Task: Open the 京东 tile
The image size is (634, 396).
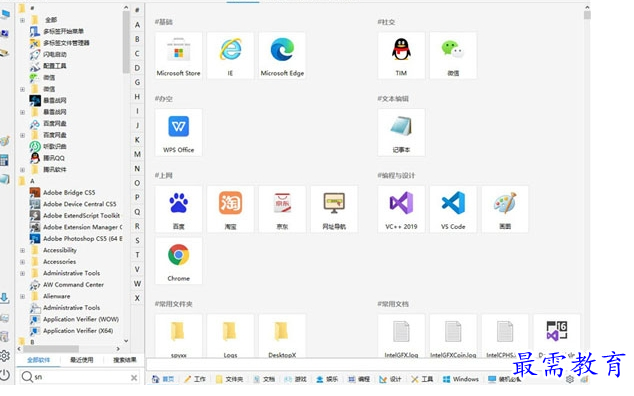Action: (x=282, y=209)
